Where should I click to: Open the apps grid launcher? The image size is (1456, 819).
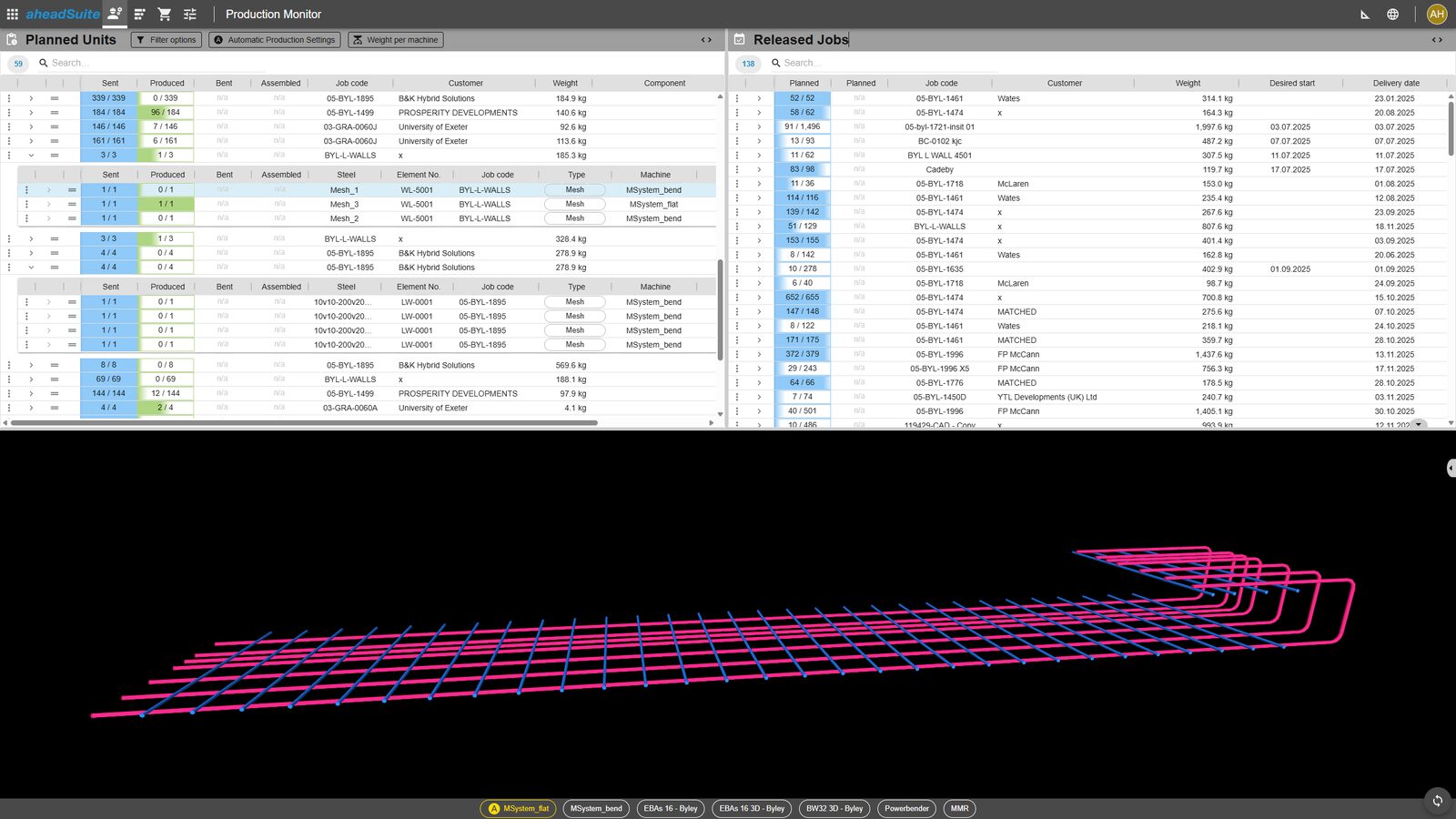click(x=13, y=14)
